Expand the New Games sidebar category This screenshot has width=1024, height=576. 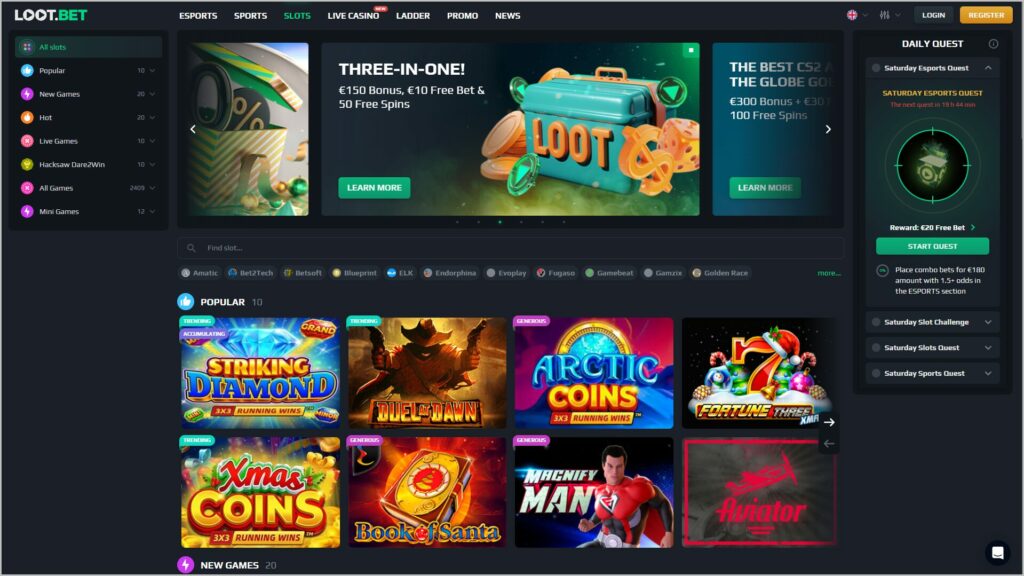click(x=152, y=94)
